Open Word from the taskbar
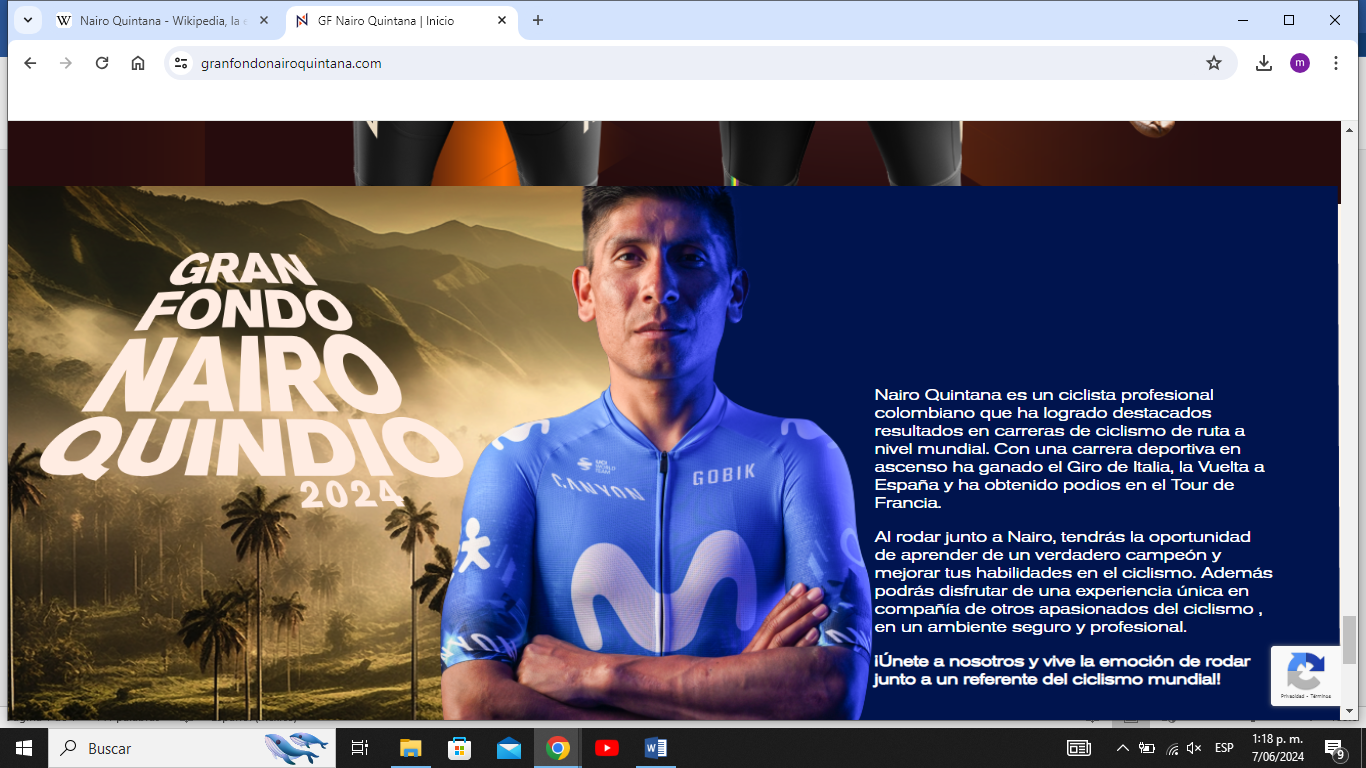The width and height of the screenshot is (1366, 768). point(655,748)
